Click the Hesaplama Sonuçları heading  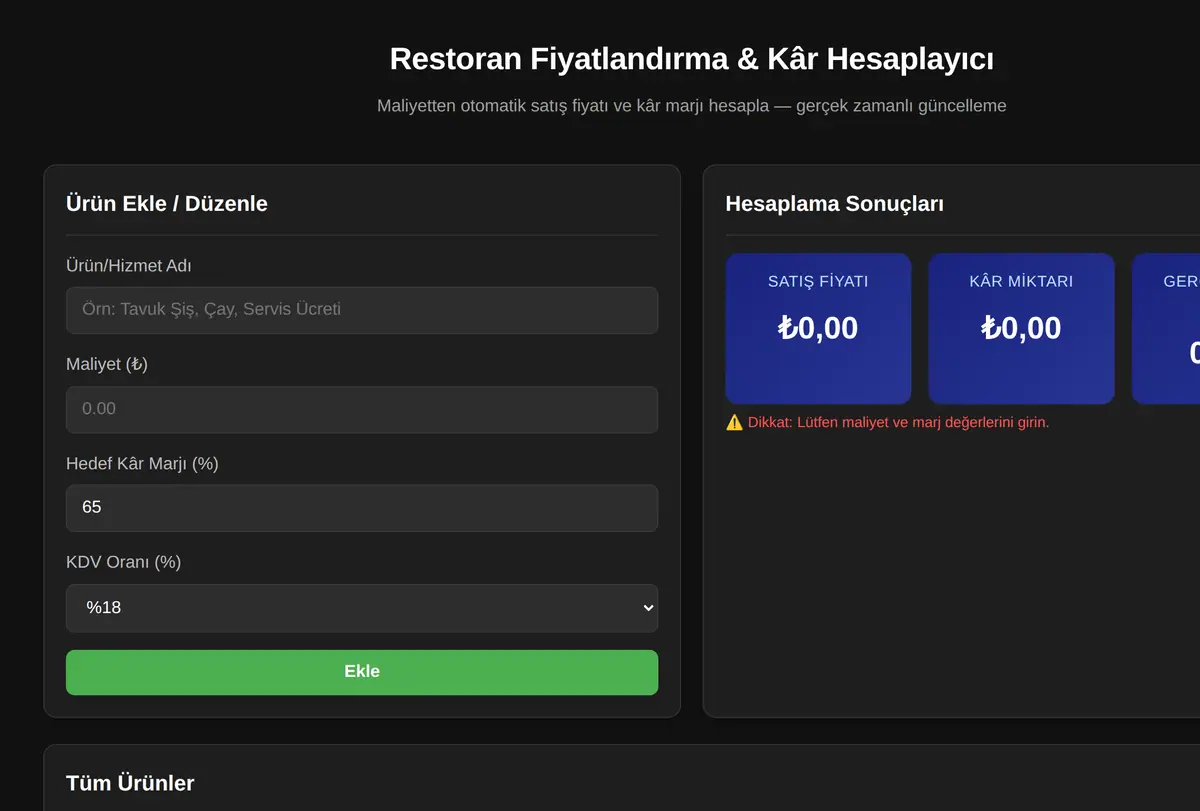834,204
